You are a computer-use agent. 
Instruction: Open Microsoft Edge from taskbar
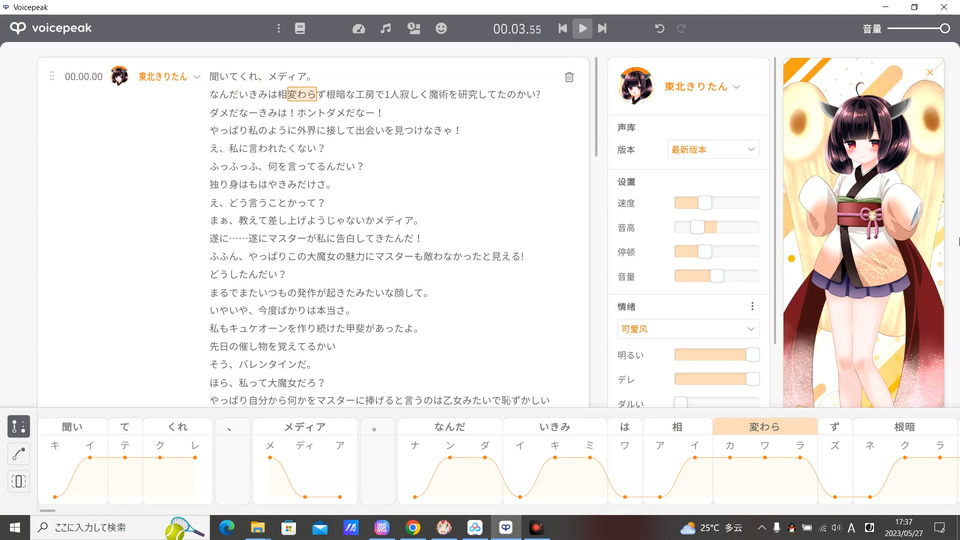227,528
